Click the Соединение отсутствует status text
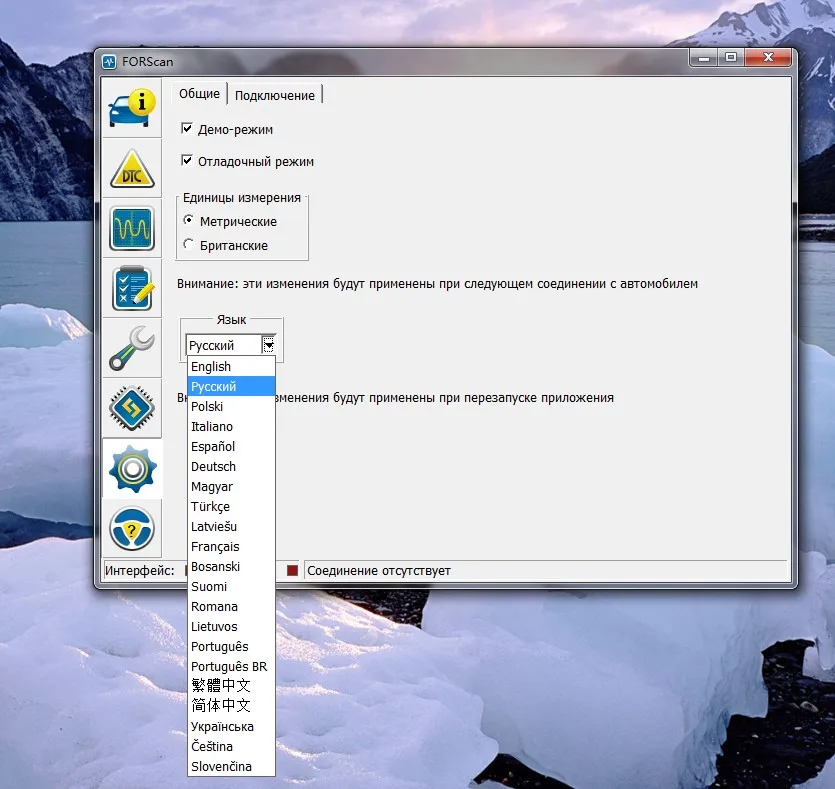The image size is (835, 789). point(379,571)
